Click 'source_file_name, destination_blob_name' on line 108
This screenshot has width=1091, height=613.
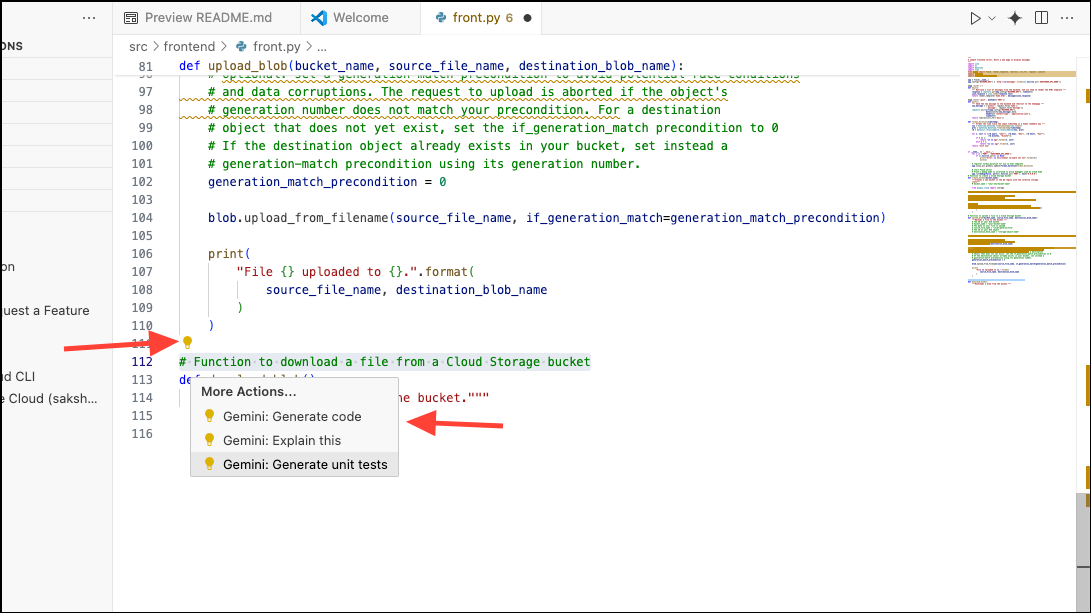click(x=406, y=290)
